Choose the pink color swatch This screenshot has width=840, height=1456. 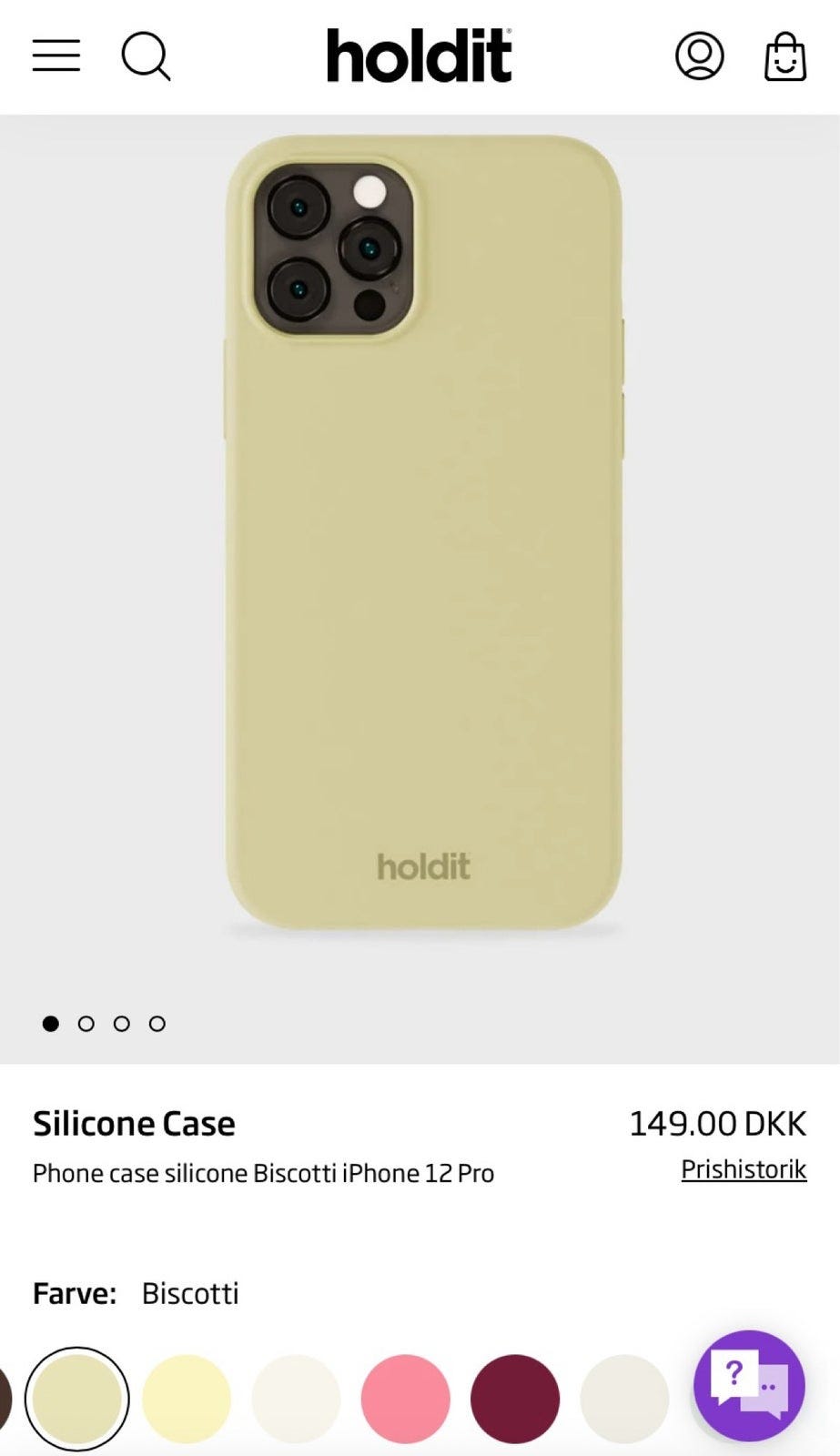[405, 1399]
